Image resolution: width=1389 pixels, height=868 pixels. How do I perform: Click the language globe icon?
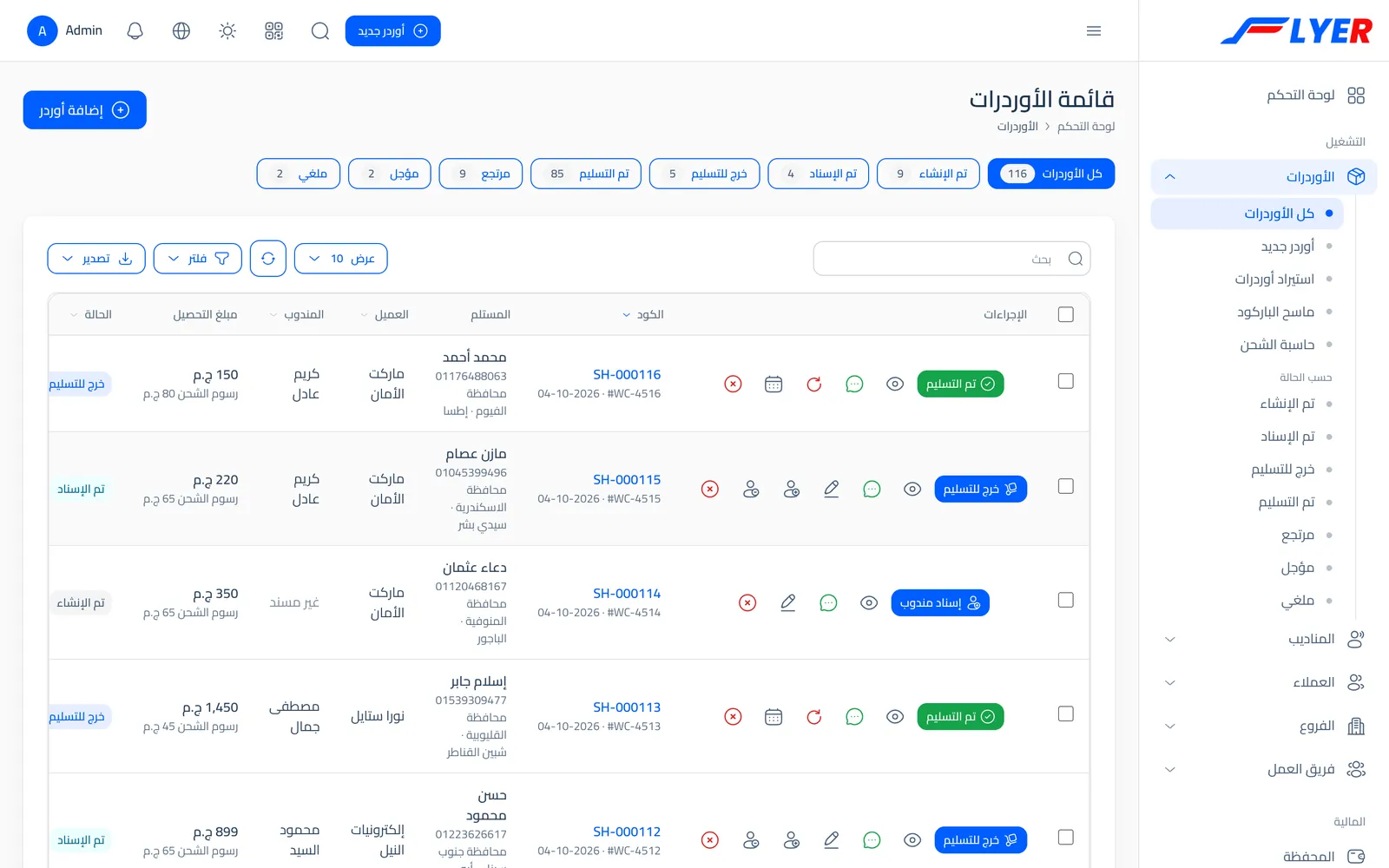(181, 31)
